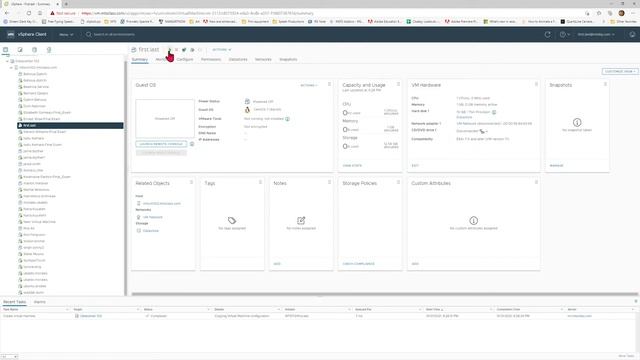Click the edit settings toolbar icon
Screen dimensions: 640x360
pos(192,50)
